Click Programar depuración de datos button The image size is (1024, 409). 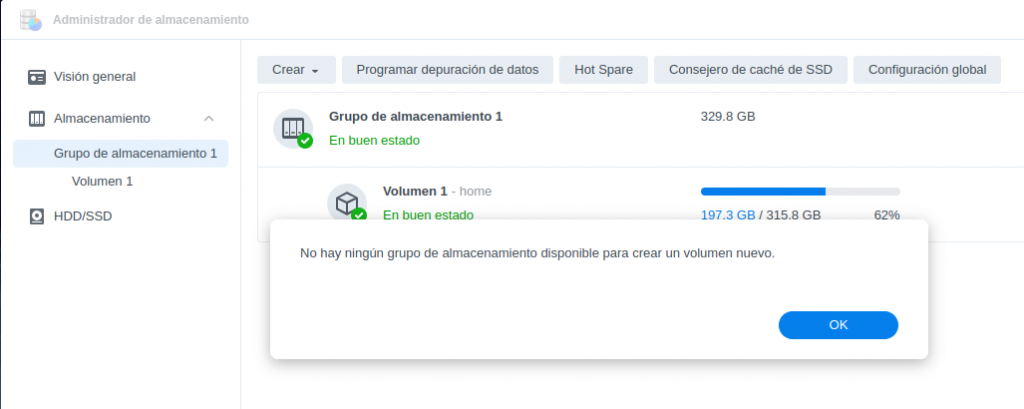447,70
